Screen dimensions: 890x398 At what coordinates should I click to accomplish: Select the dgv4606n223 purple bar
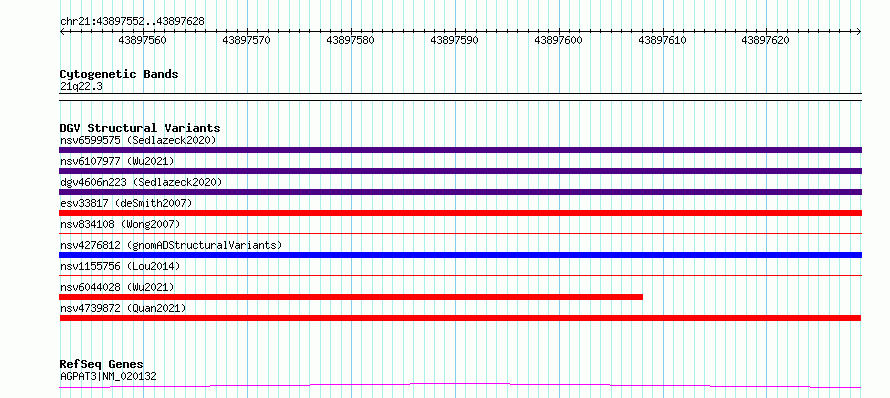(460, 192)
